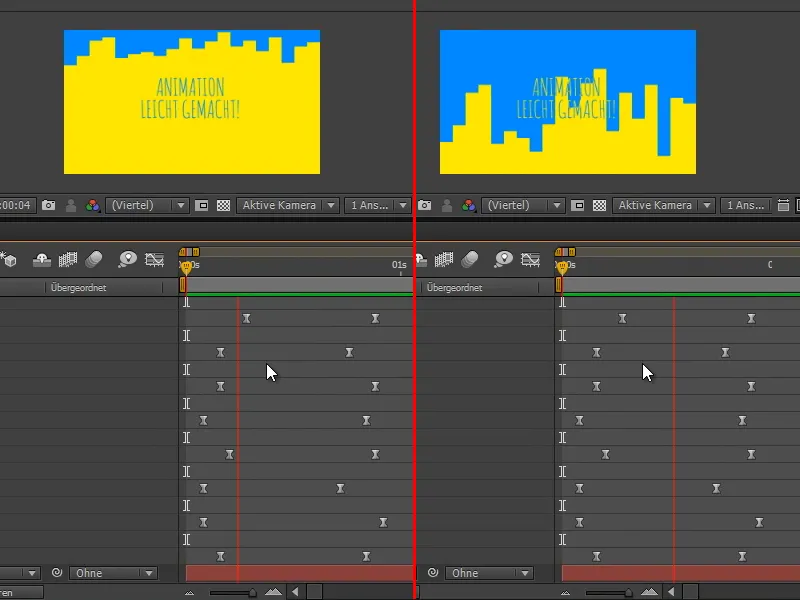Click right timeline zoom slider handle

pyautogui.click(x=629, y=592)
